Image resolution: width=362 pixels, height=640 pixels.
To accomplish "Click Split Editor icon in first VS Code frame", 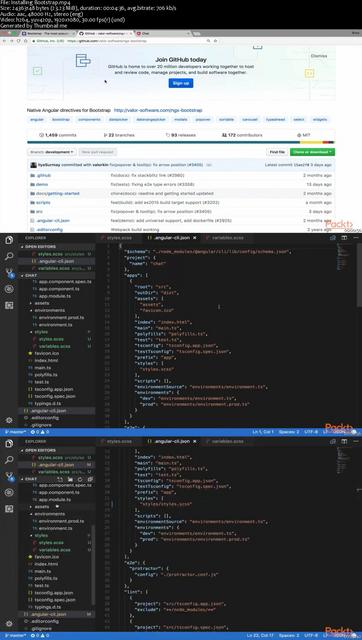I will (344, 238).
